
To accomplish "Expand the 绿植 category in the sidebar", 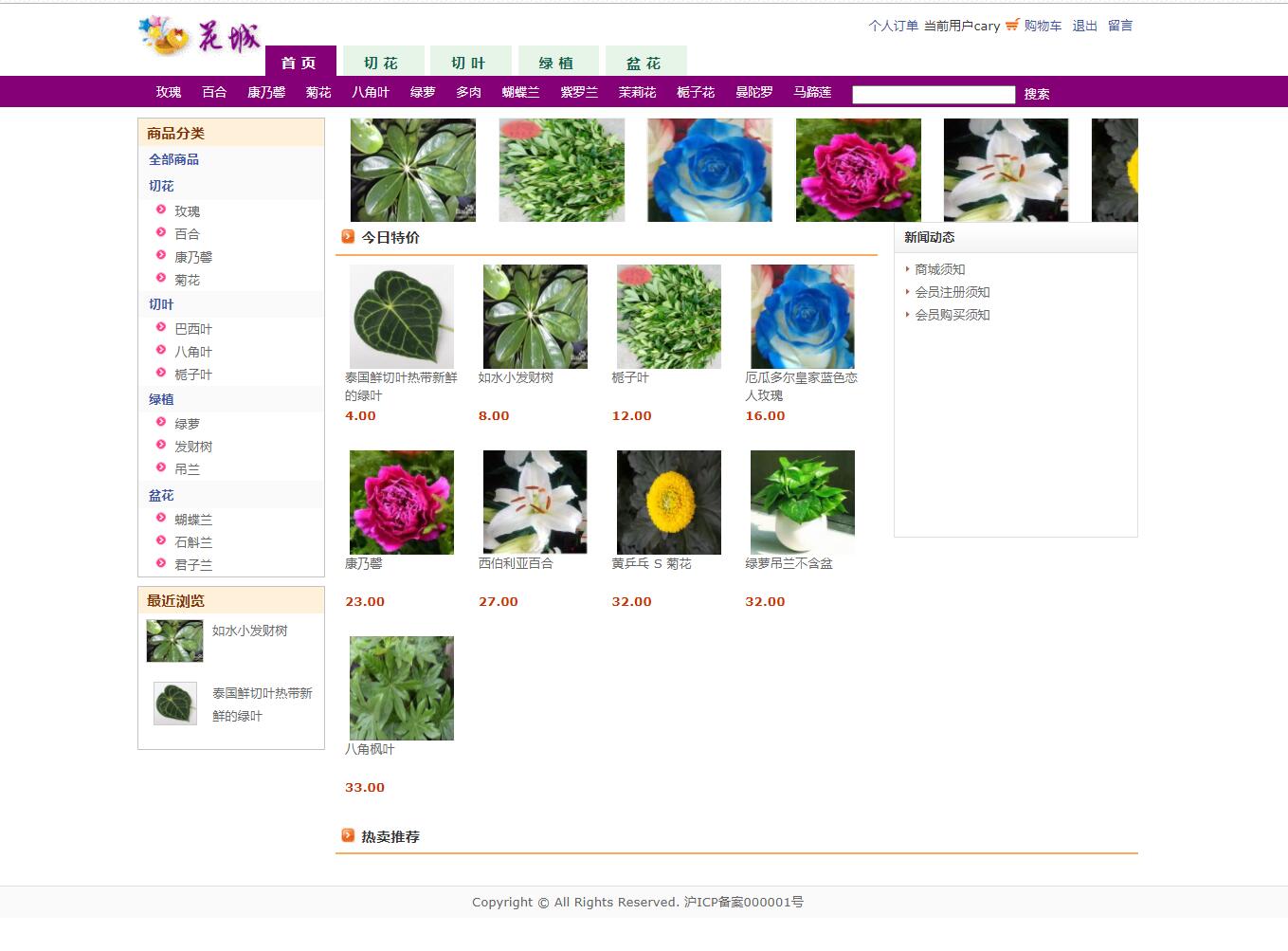I will coord(161,399).
